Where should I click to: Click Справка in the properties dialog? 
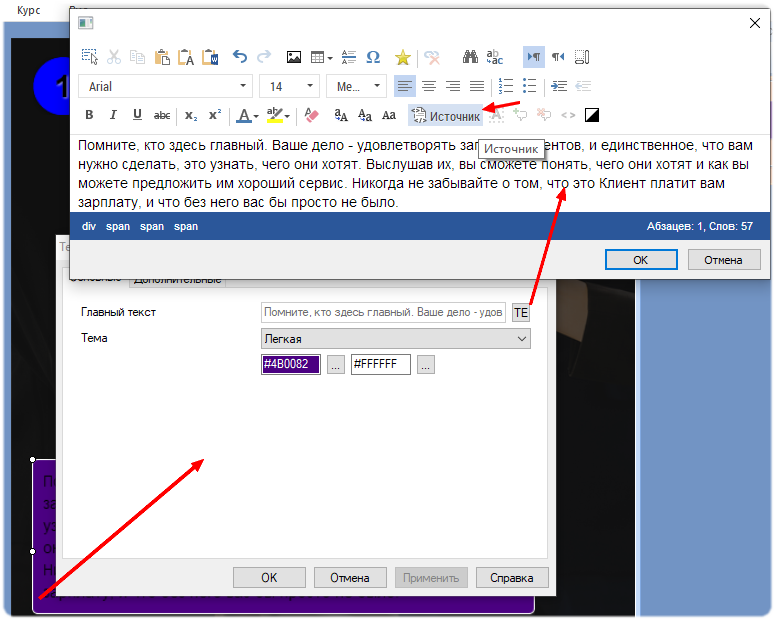coord(512,577)
